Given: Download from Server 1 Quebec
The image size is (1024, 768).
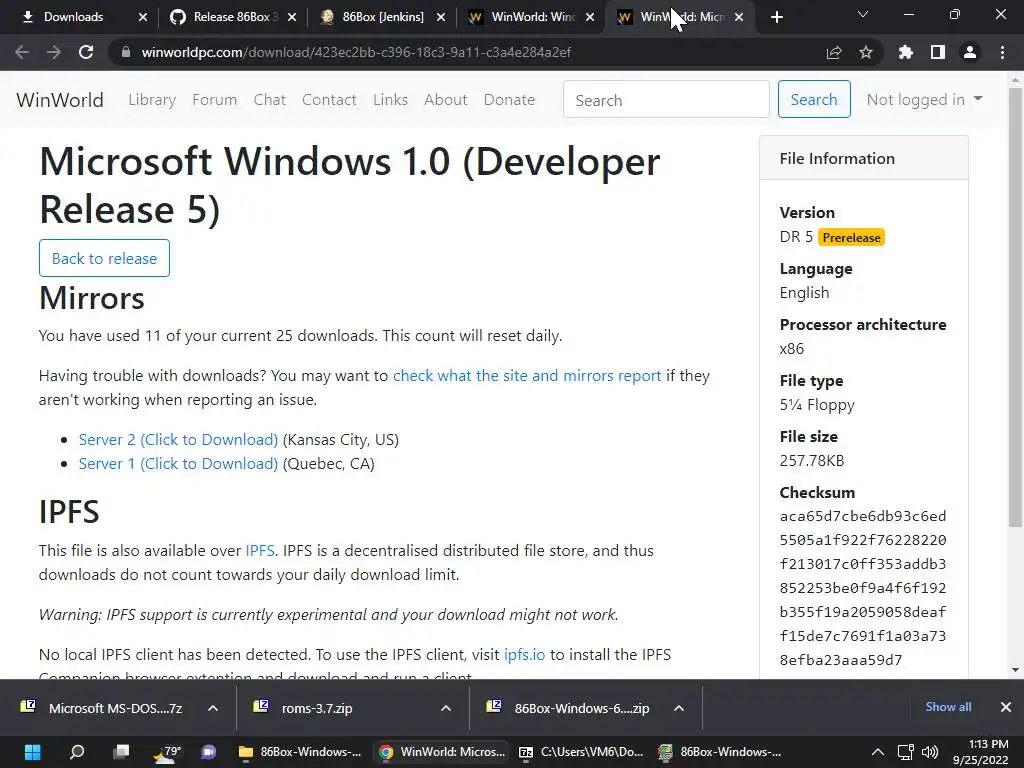Looking at the screenshot, I should [x=178, y=464].
